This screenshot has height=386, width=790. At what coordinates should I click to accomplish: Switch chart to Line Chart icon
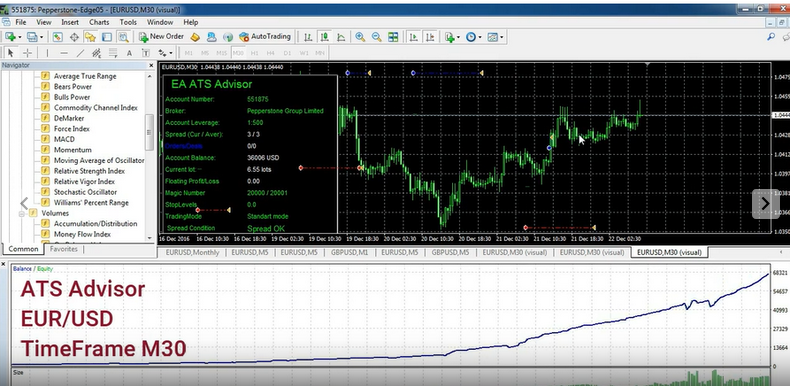tap(341, 37)
